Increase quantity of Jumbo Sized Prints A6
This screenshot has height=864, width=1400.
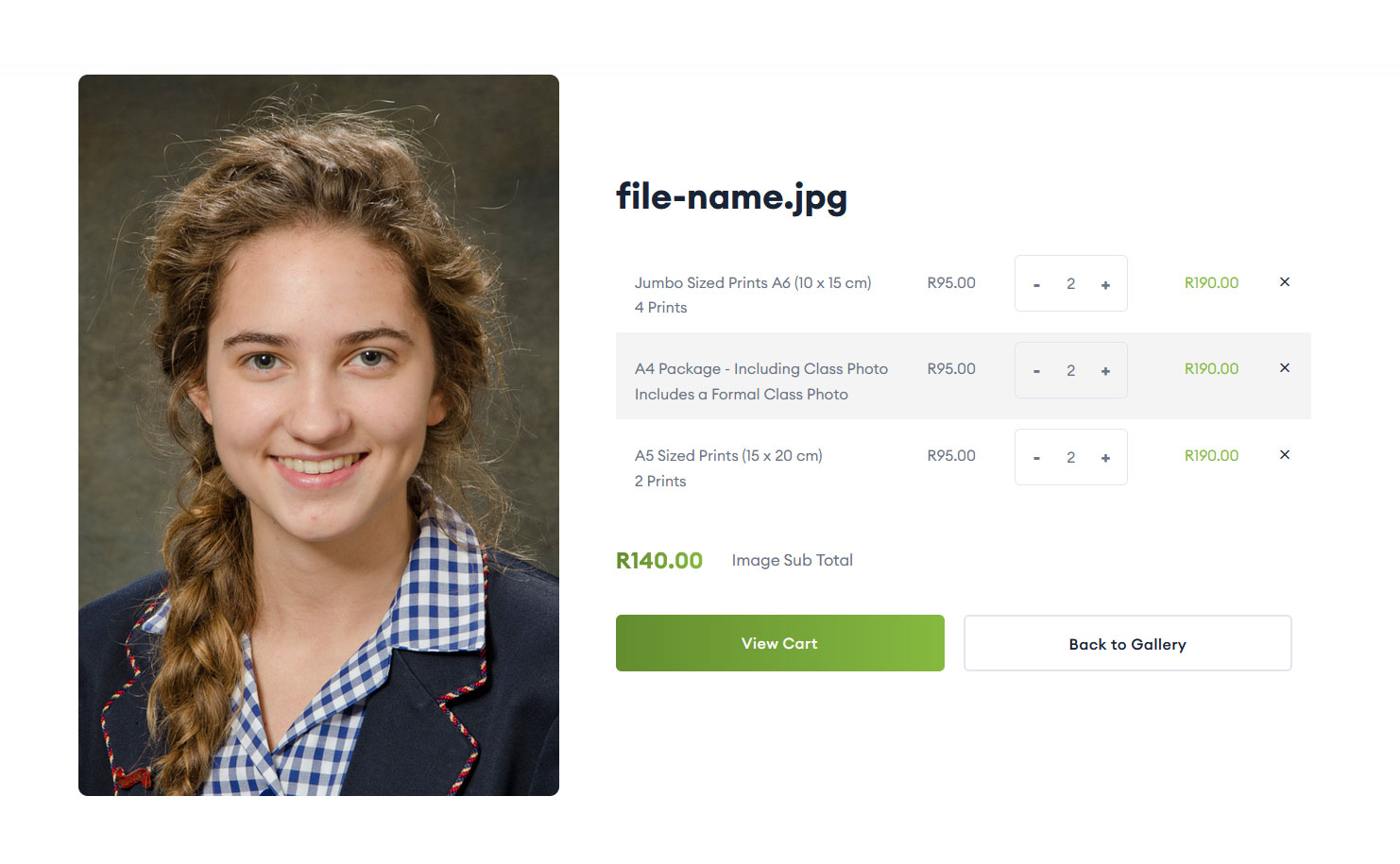pyautogui.click(x=1105, y=284)
